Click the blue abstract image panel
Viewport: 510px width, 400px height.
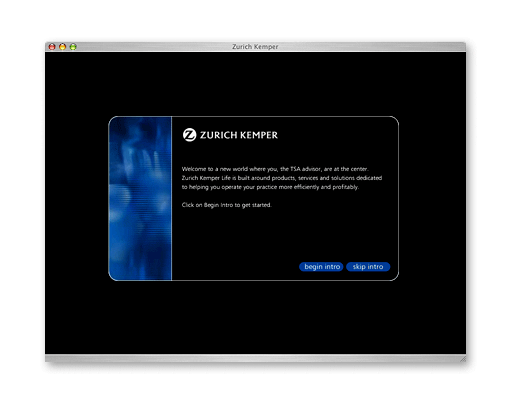140,198
